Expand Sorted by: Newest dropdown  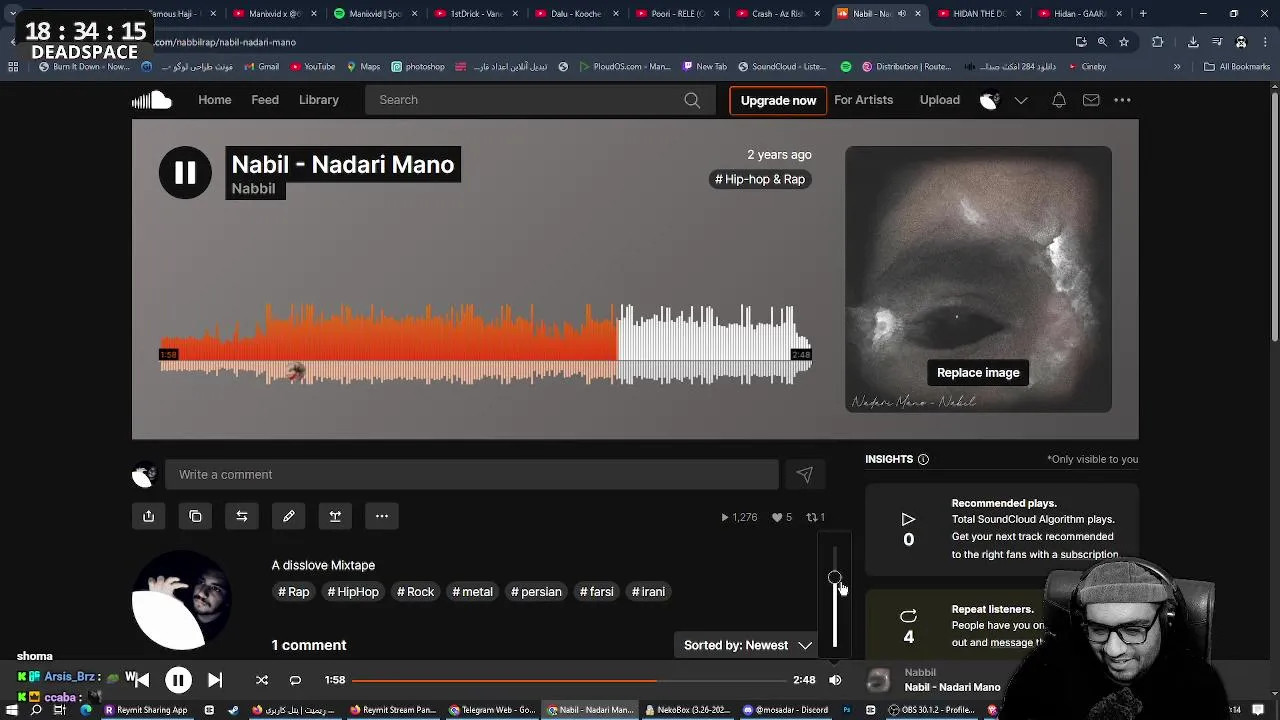tap(747, 645)
